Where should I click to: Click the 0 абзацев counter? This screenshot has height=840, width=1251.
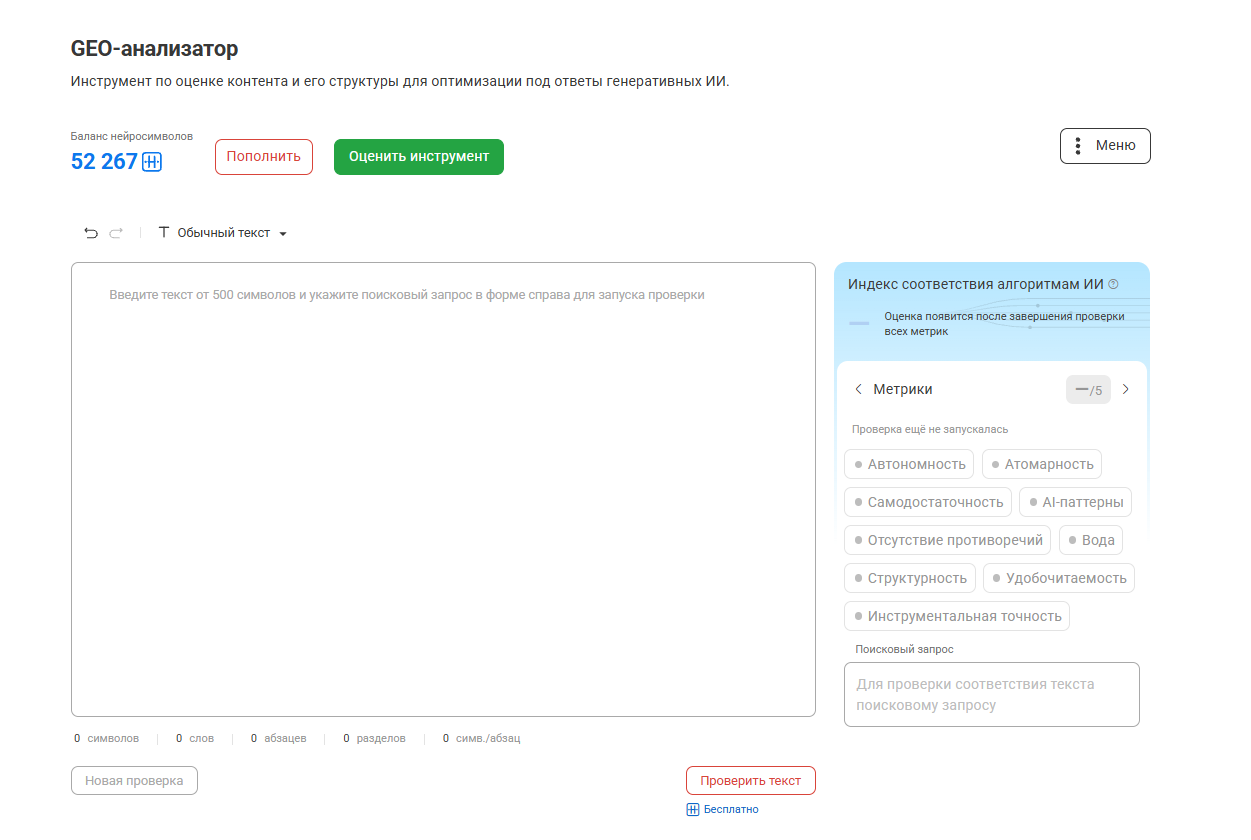[279, 739]
